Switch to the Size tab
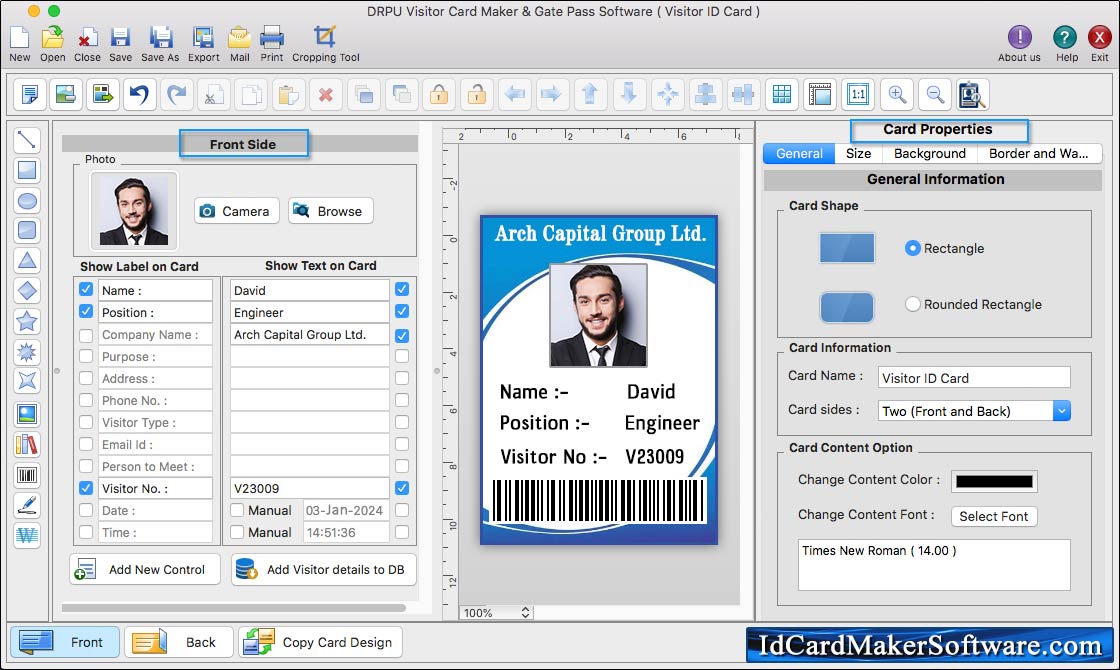The image size is (1120, 670). [x=858, y=154]
